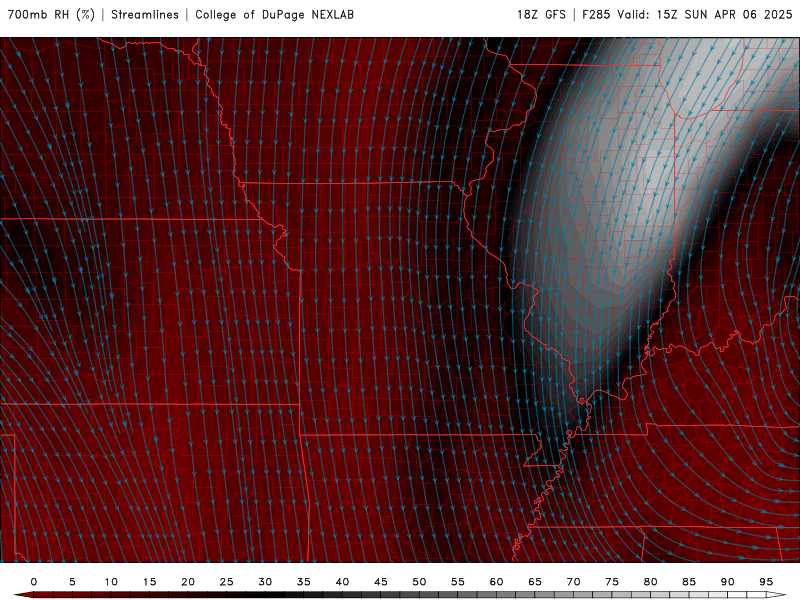800x600 pixels.
Task: Click the "F285" forecast hour text
Action: (x=596, y=14)
